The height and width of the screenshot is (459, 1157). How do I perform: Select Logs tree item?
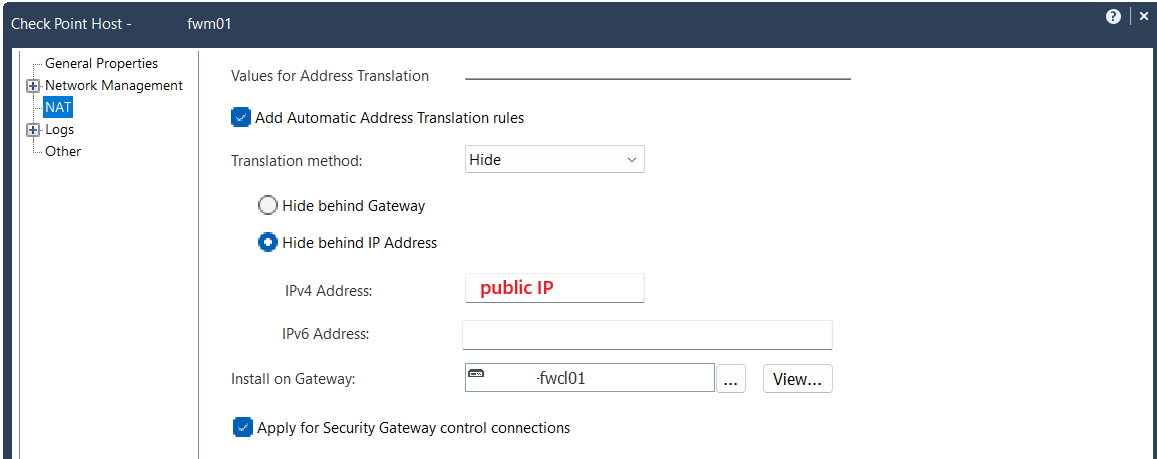[59, 130]
